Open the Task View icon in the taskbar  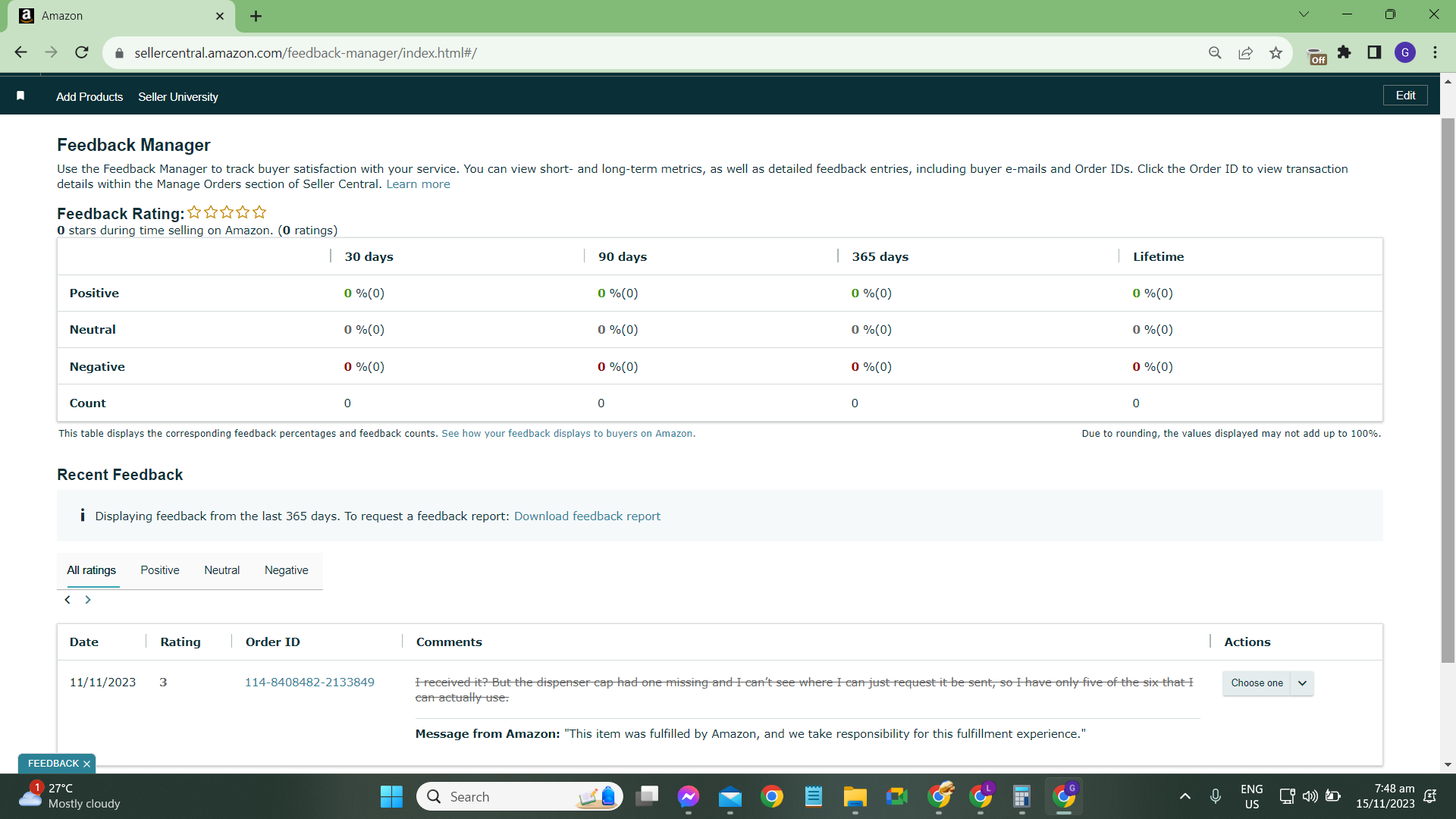(647, 796)
